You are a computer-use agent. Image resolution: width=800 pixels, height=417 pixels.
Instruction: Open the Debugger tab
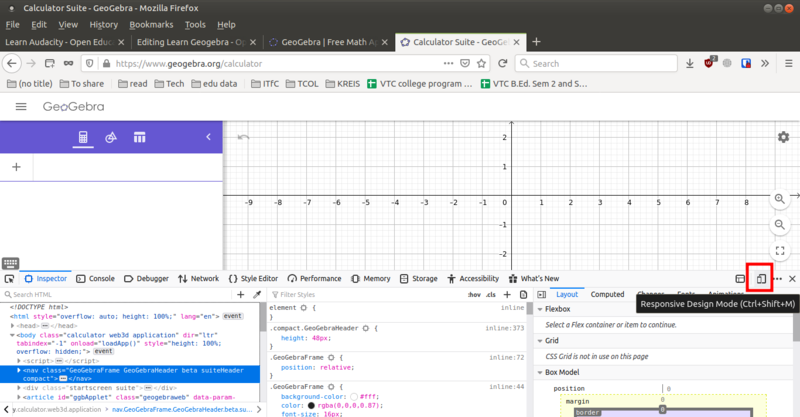[146, 279]
